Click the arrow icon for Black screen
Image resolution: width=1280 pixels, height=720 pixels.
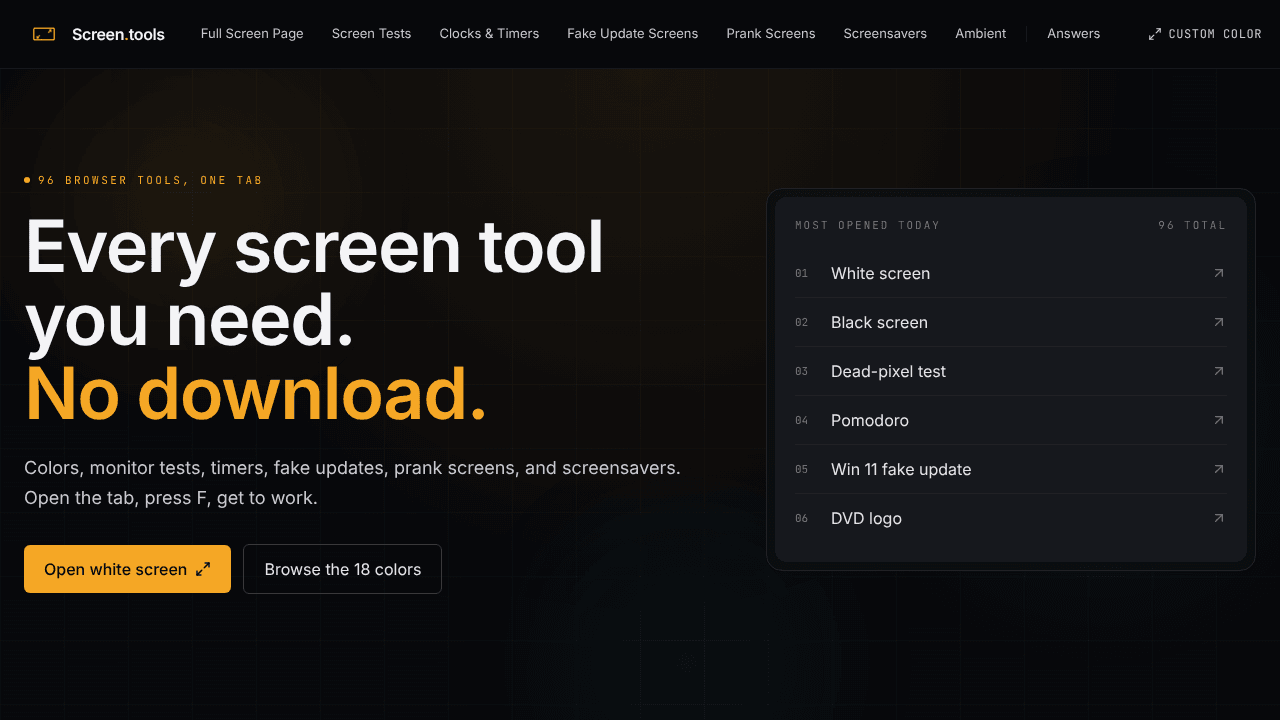point(1218,322)
